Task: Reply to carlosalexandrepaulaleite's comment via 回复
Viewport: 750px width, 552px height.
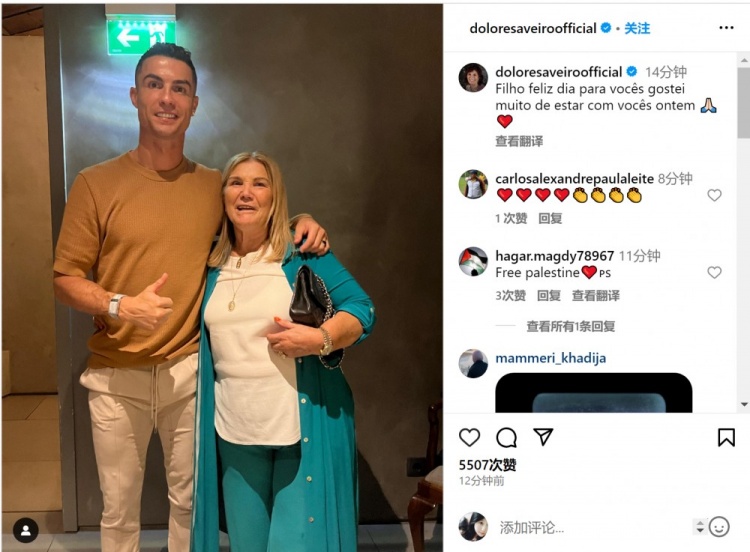Action: (x=550, y=219)
